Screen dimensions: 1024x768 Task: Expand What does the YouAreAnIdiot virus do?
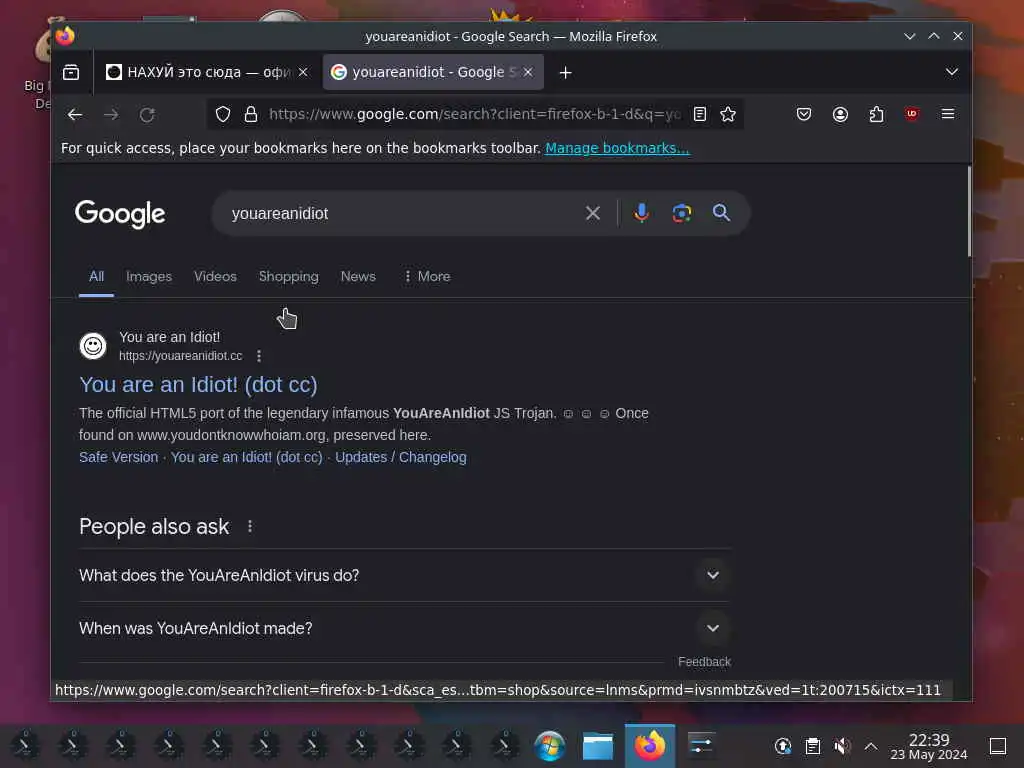tap(404, 575)
